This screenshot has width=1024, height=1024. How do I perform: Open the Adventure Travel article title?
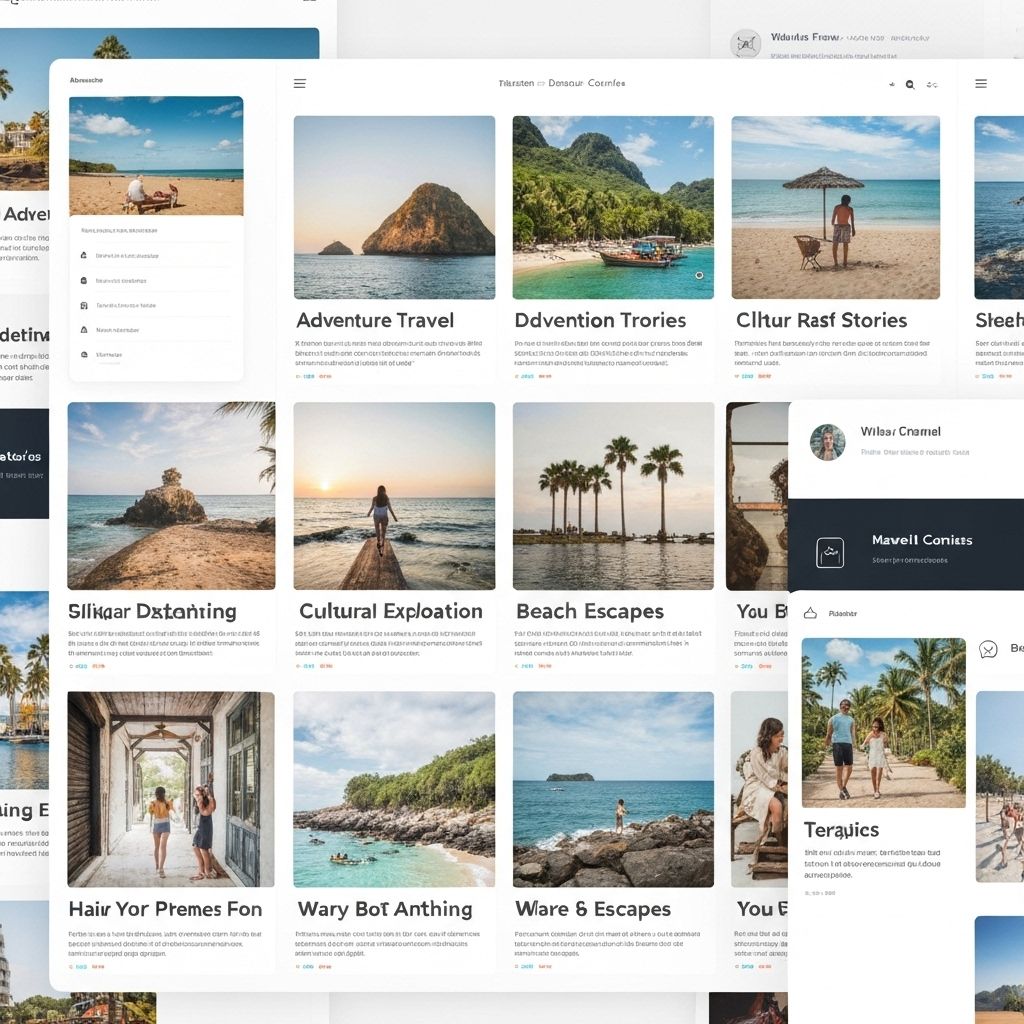(375, 321)
